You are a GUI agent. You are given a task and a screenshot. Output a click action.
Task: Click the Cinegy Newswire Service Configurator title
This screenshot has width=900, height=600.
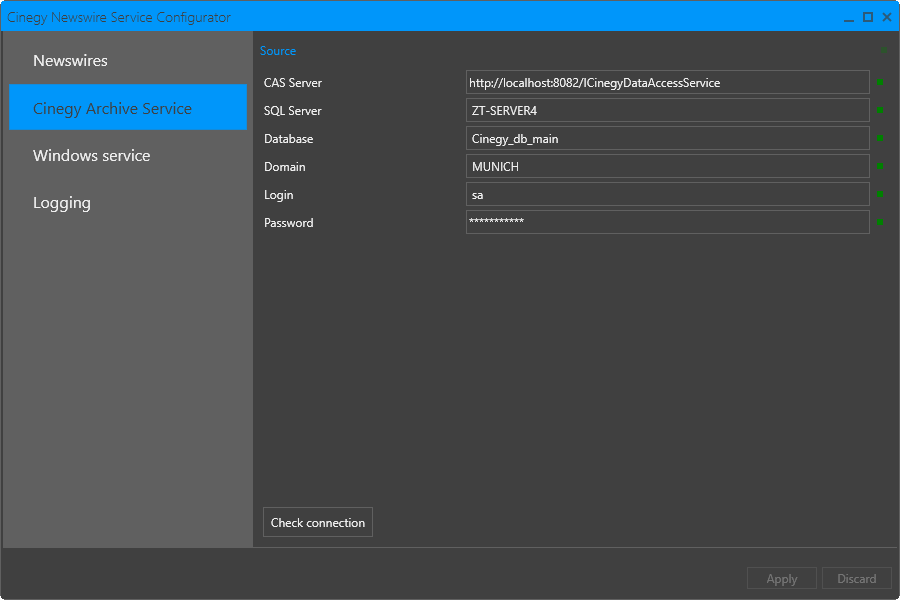click(119, 17)
